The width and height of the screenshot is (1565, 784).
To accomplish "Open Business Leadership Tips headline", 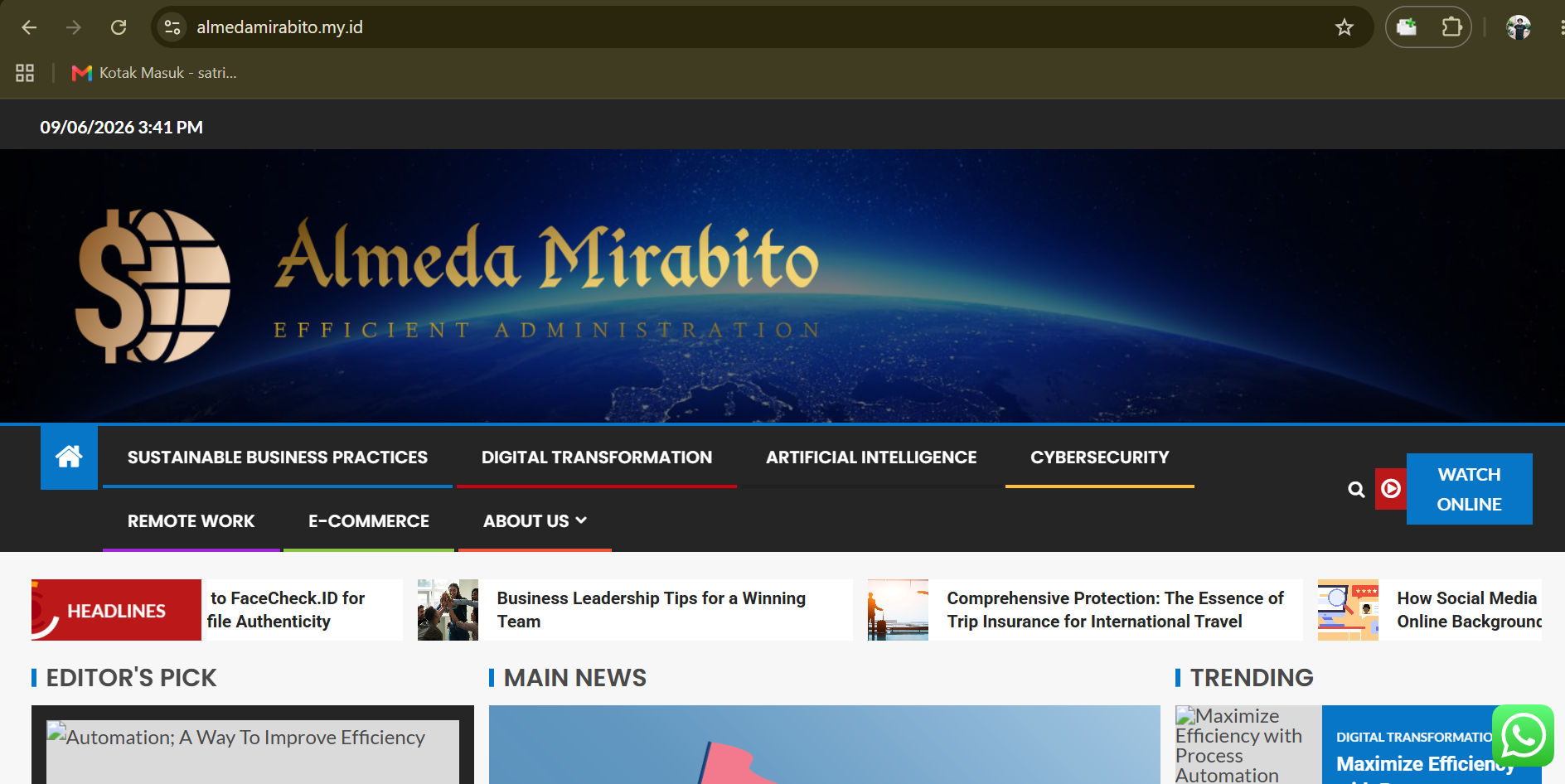I will pos(652,610).
